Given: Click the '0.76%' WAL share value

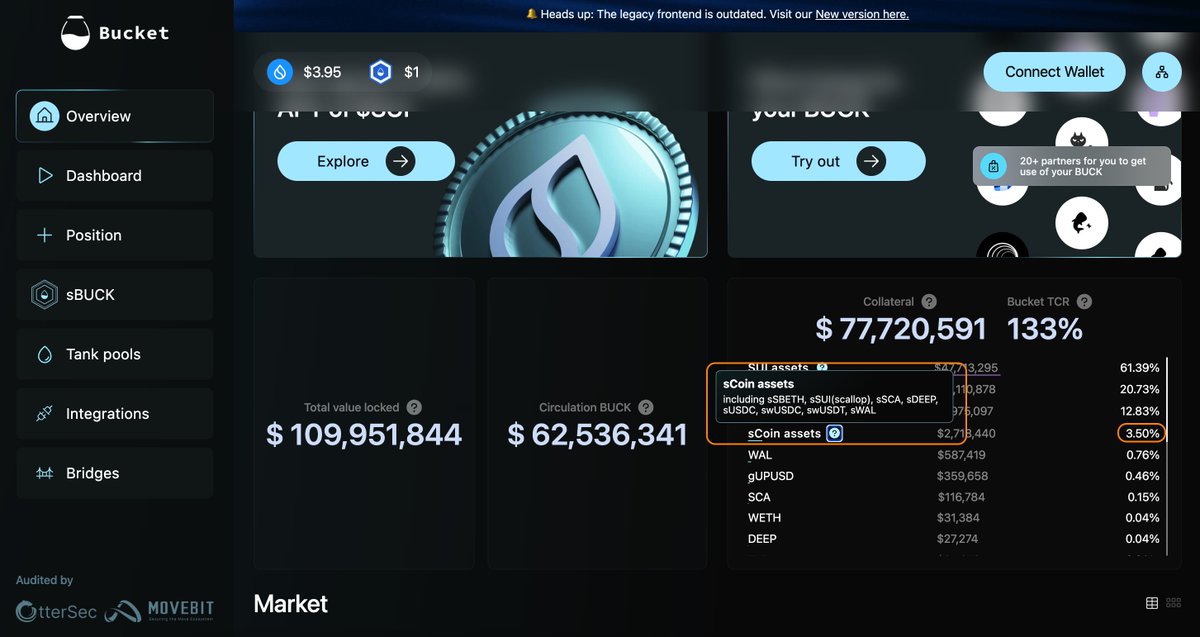Looking at the screenshot, I should tap(1142, 455).
